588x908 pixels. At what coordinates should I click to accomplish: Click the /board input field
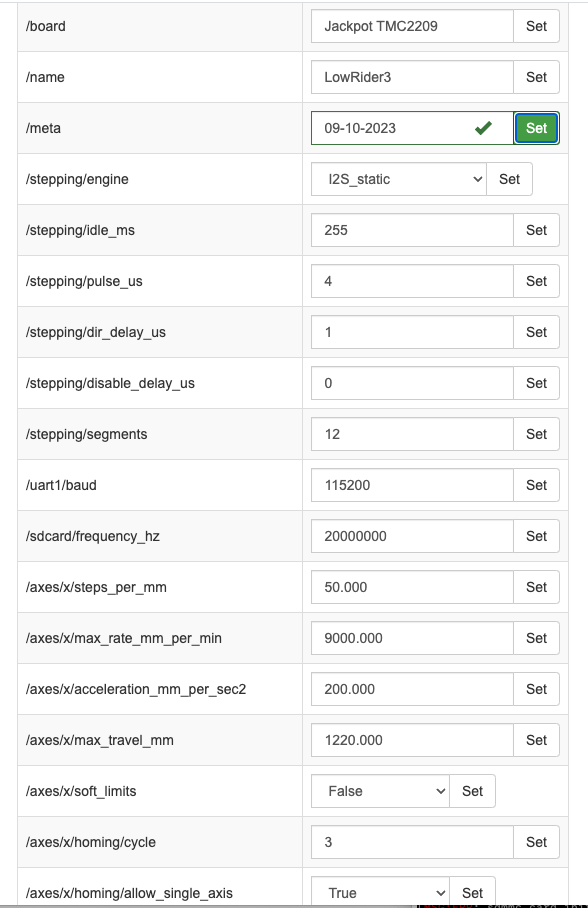pyautogui.click(x=412, y=26)
